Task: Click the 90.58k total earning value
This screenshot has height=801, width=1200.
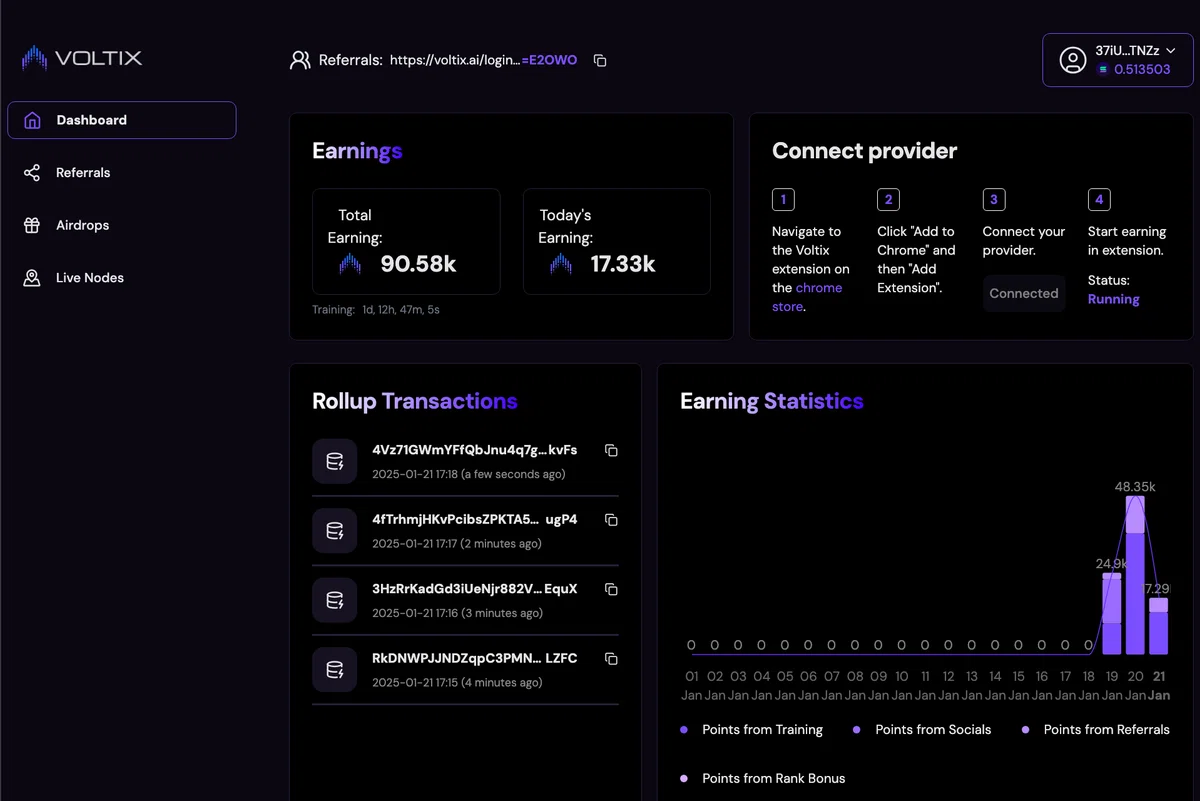Action: point(418,264)
